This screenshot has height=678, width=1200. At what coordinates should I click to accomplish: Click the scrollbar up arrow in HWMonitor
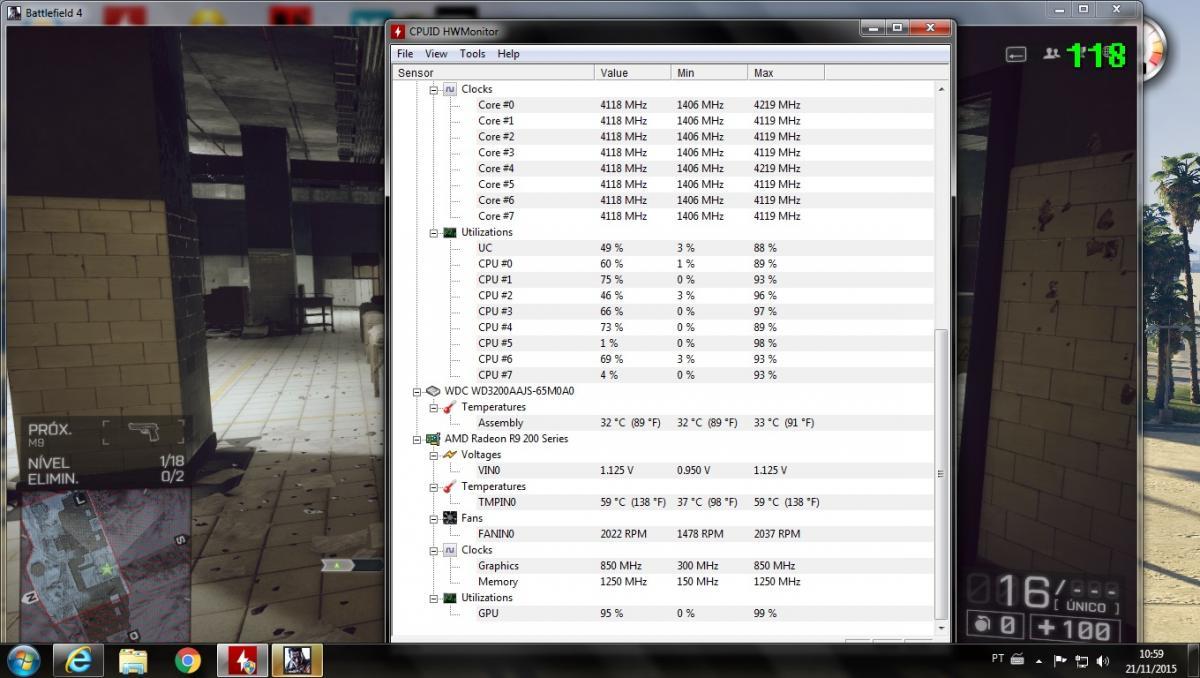940,89
